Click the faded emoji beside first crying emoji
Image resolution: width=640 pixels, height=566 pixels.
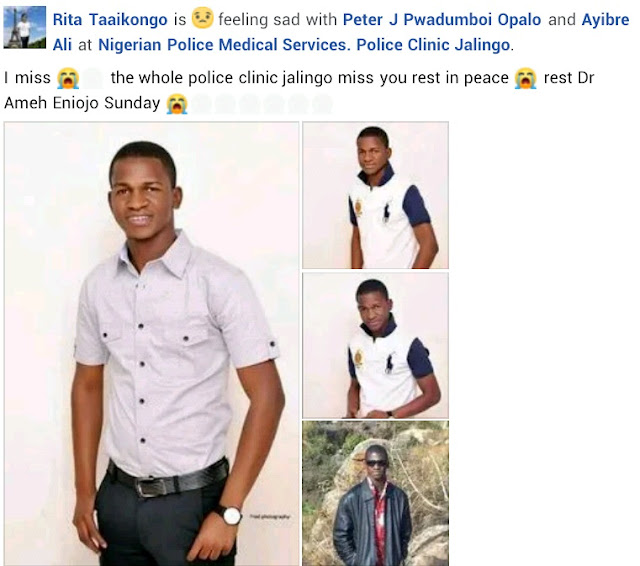click(93, 78)
